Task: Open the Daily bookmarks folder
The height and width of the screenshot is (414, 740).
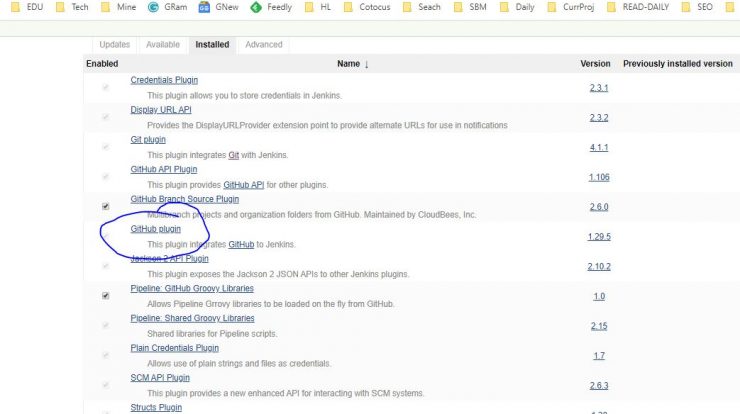Action: point(517,7)
